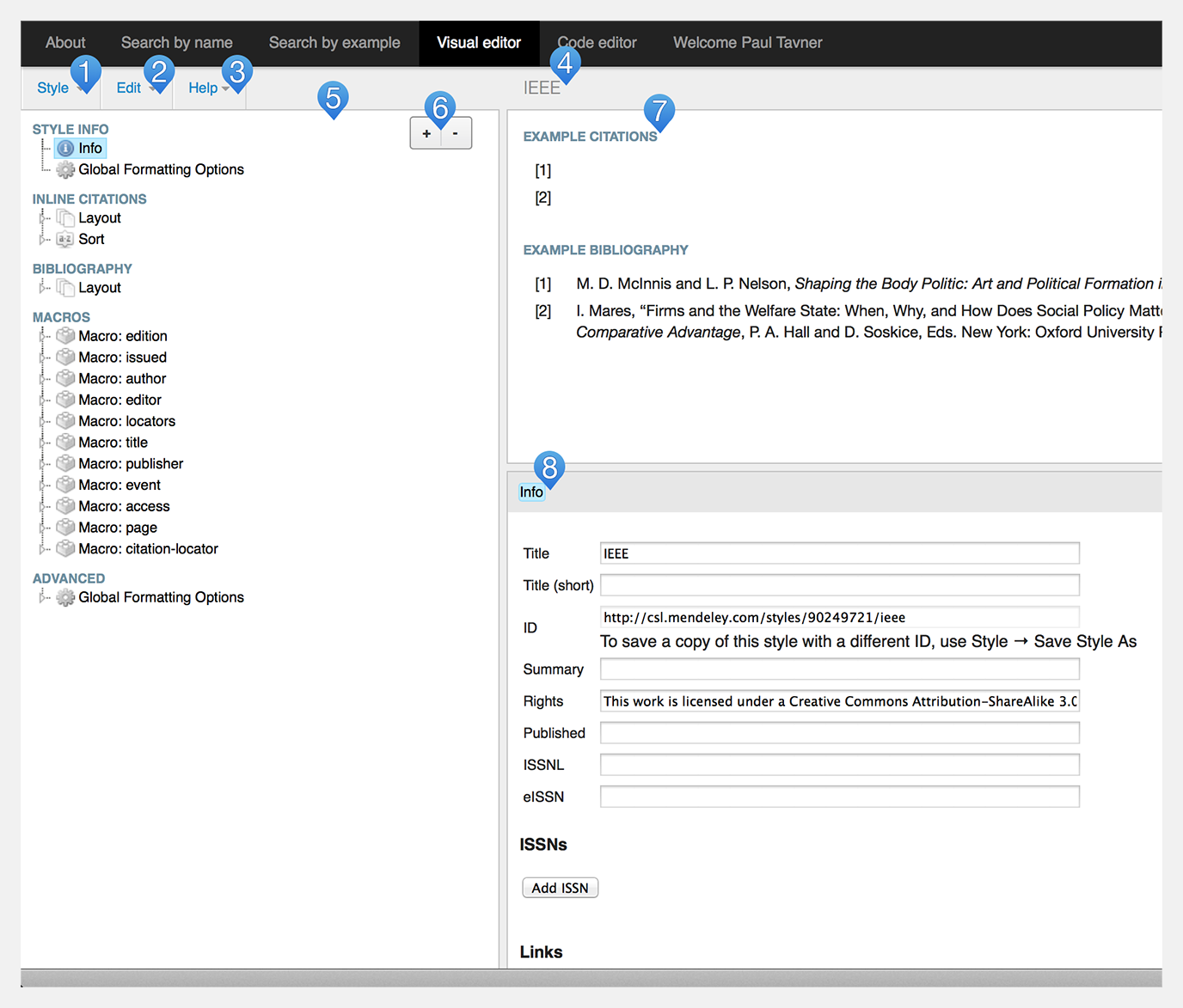Open Global Formatting Options gear under Style Info
The width and height of the screenshot is (1183, 1008).
[x=65, y=169]
